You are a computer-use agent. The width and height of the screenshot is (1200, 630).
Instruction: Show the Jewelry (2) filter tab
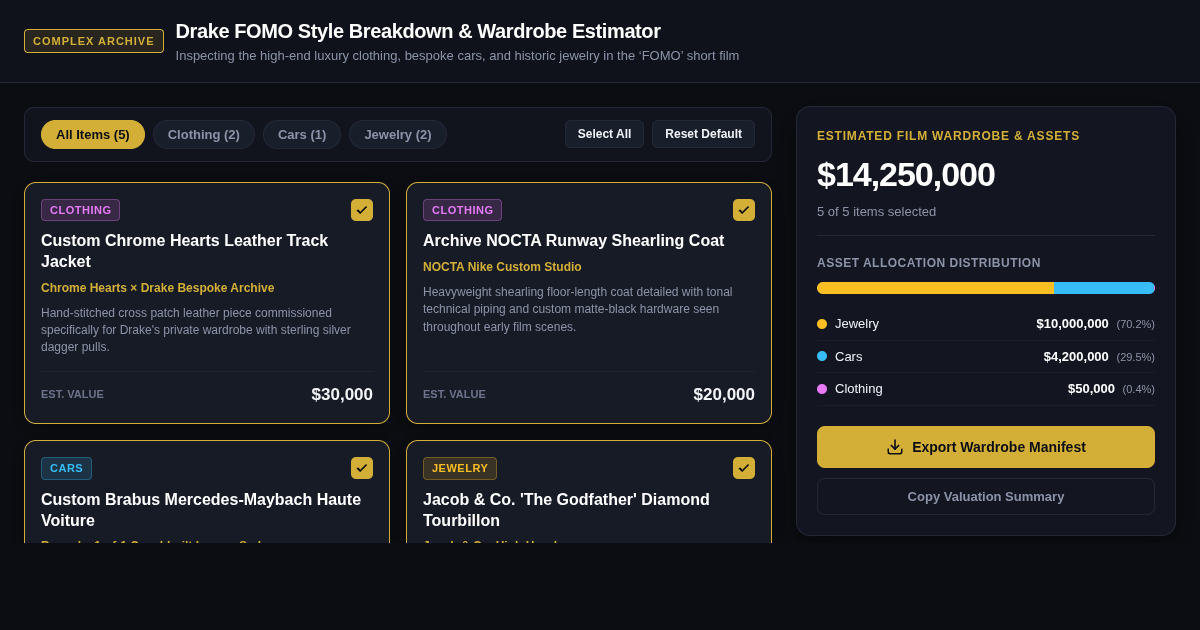[398, 134]
